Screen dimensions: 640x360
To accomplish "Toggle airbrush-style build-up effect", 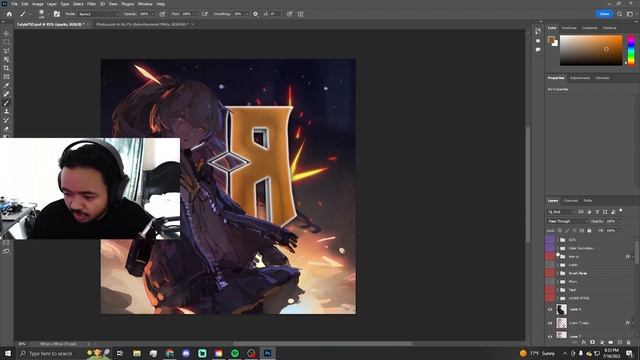I will click(204, 14).
